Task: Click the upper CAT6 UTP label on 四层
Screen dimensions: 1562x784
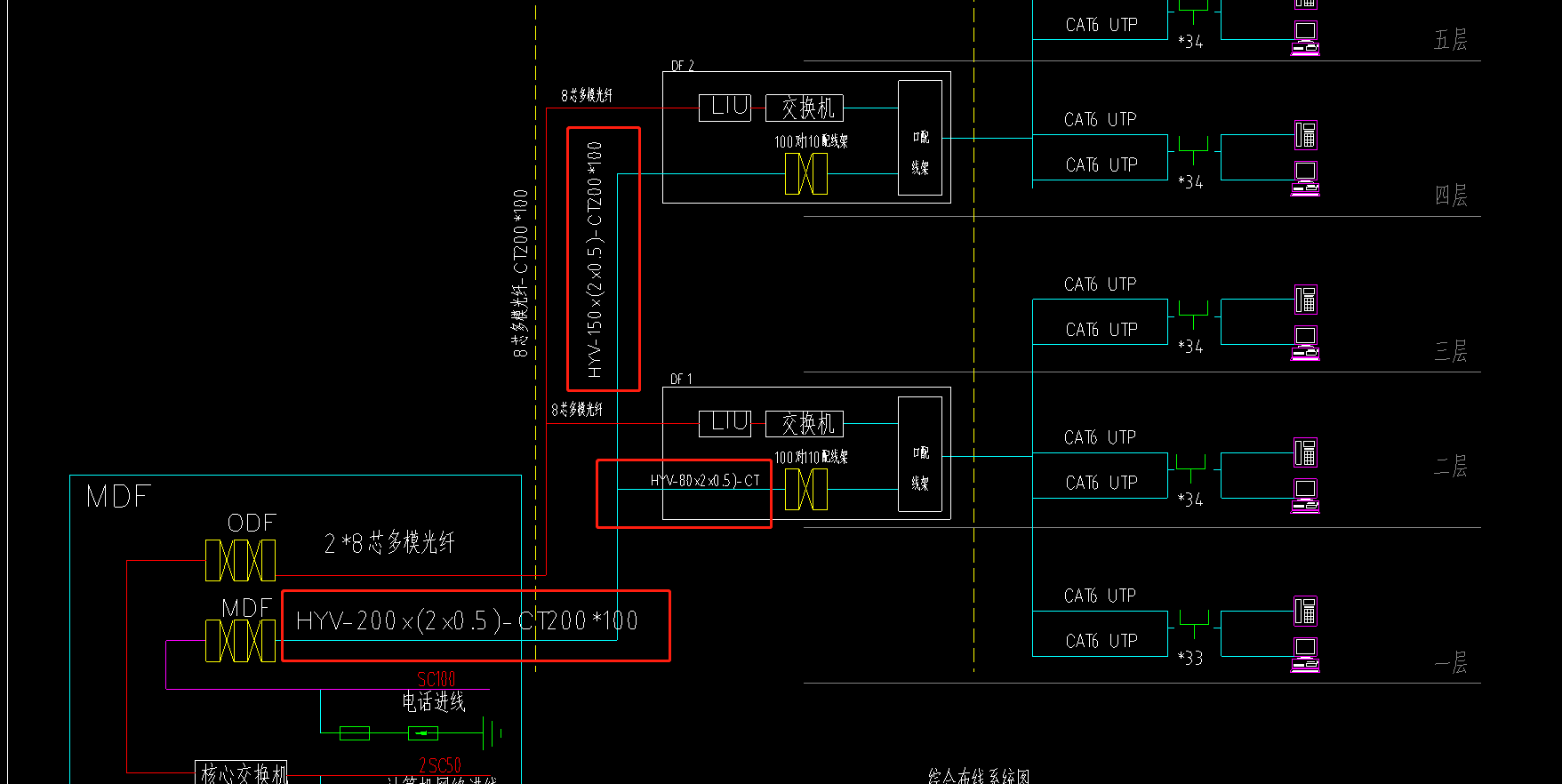Action: [x=1101, y=119]
